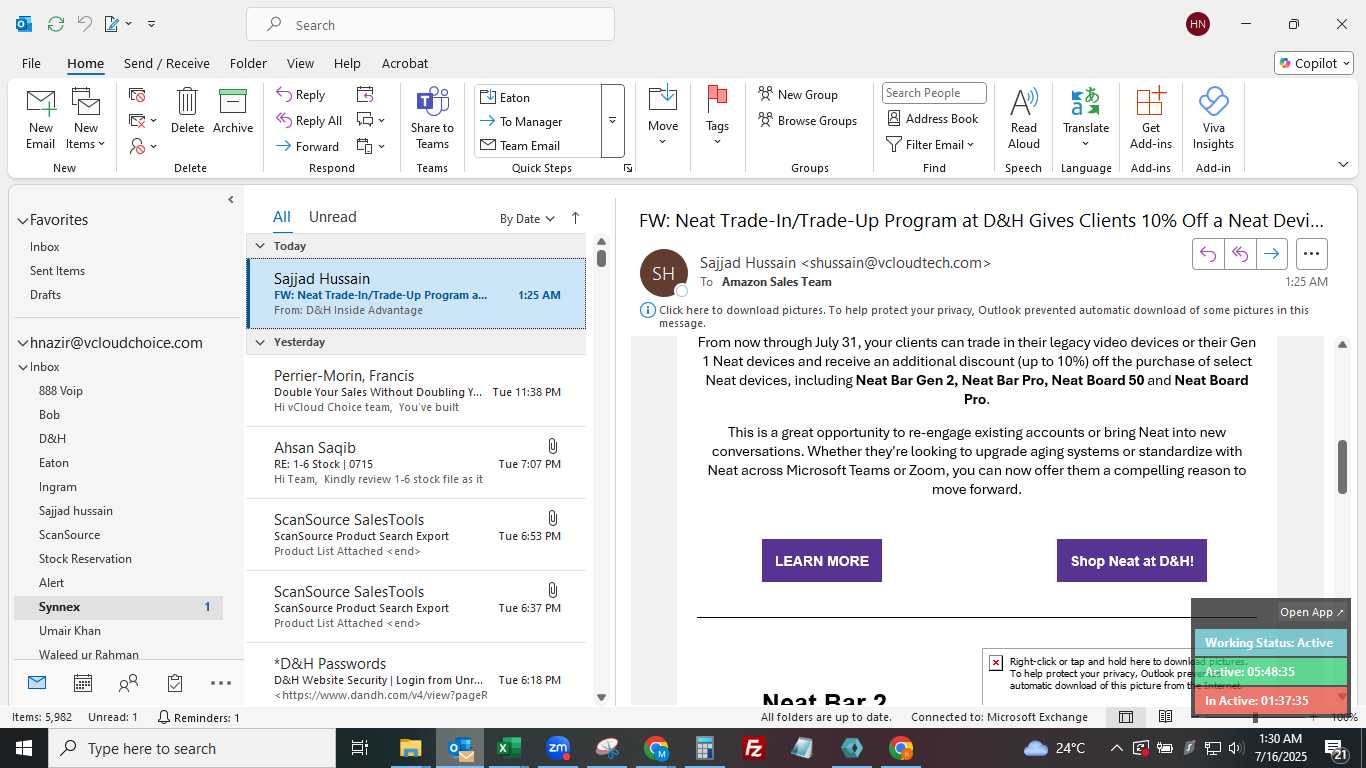Open the Move dropdown

tap(663, 117)
